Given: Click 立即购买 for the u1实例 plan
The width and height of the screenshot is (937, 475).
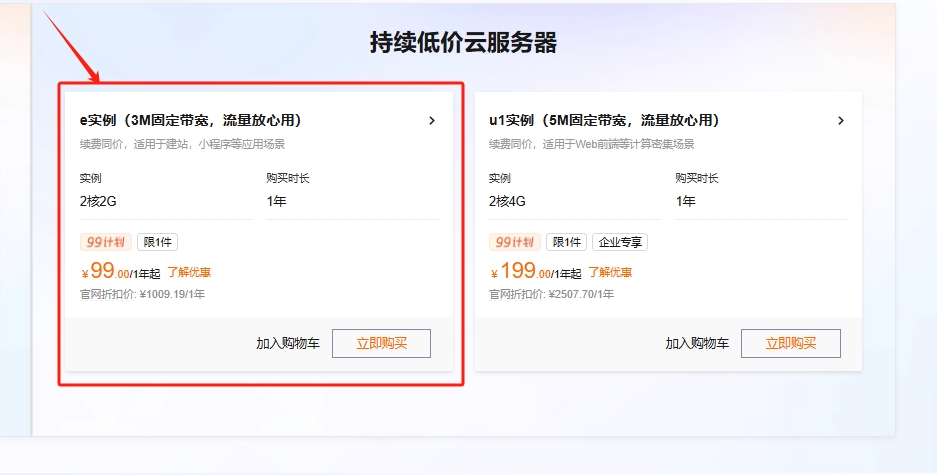Looking at the screenshot, I should (x=791, y=344).
